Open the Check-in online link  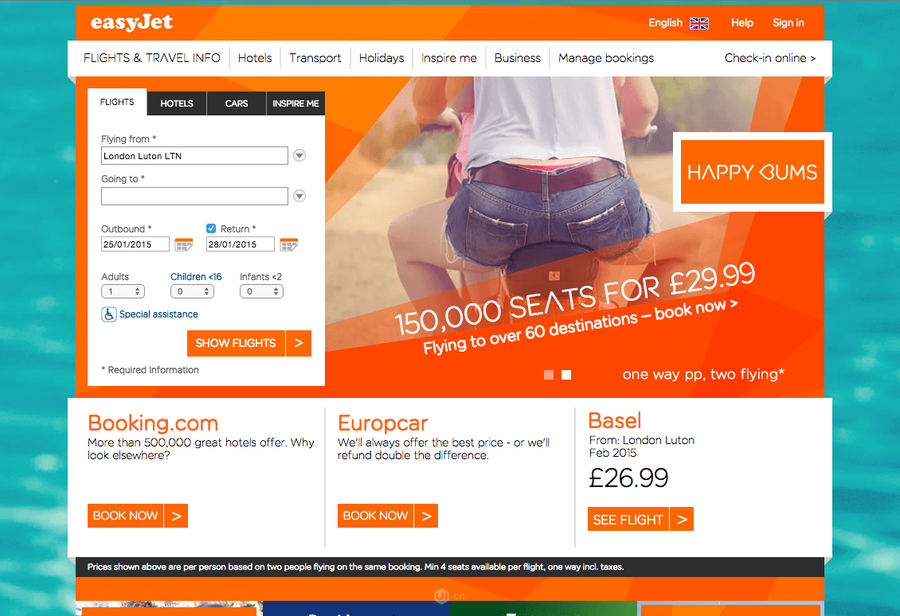tap(770, 58)
